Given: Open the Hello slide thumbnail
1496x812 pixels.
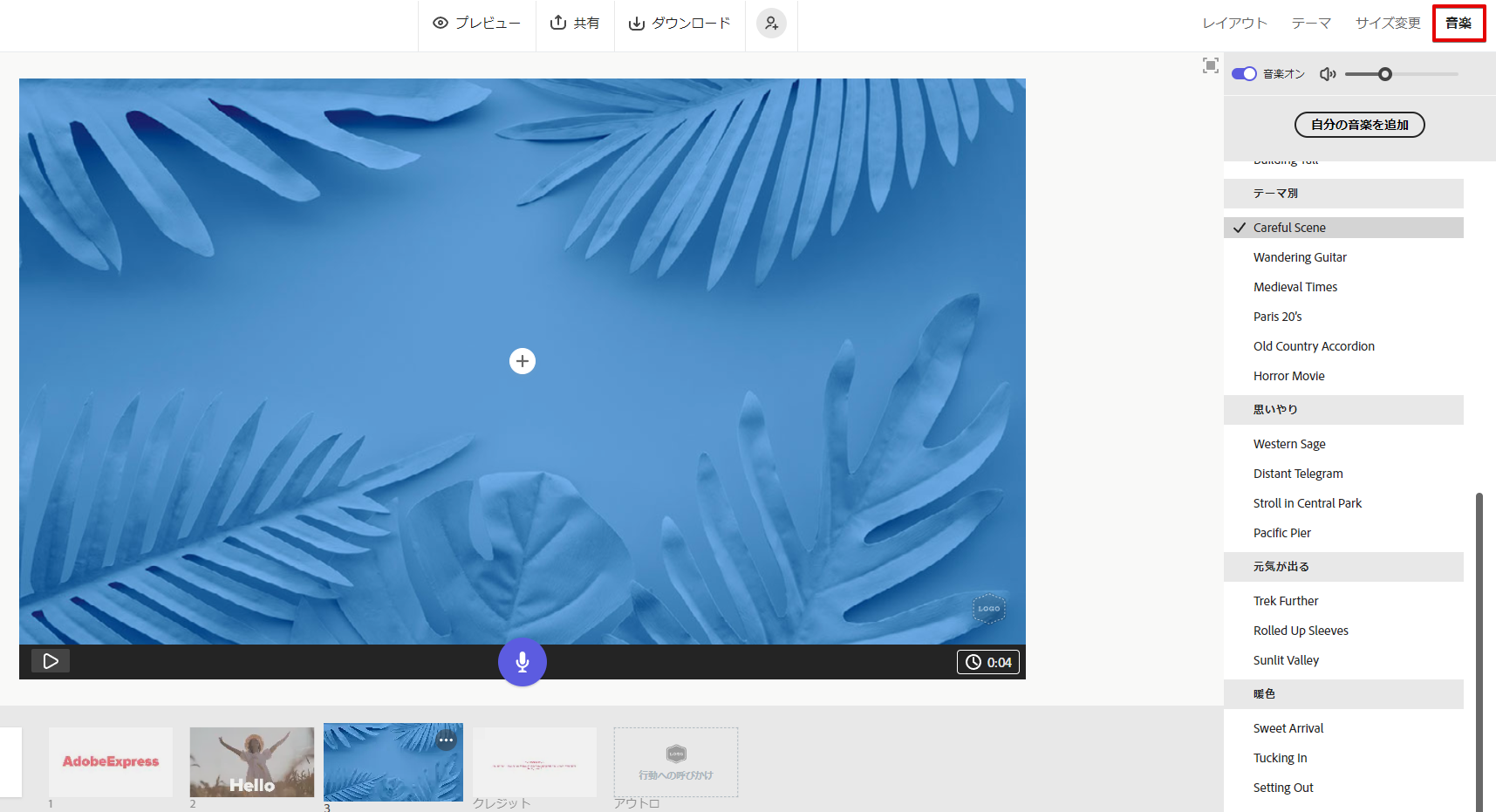Looking at the screenshot, I should [251, 761].
